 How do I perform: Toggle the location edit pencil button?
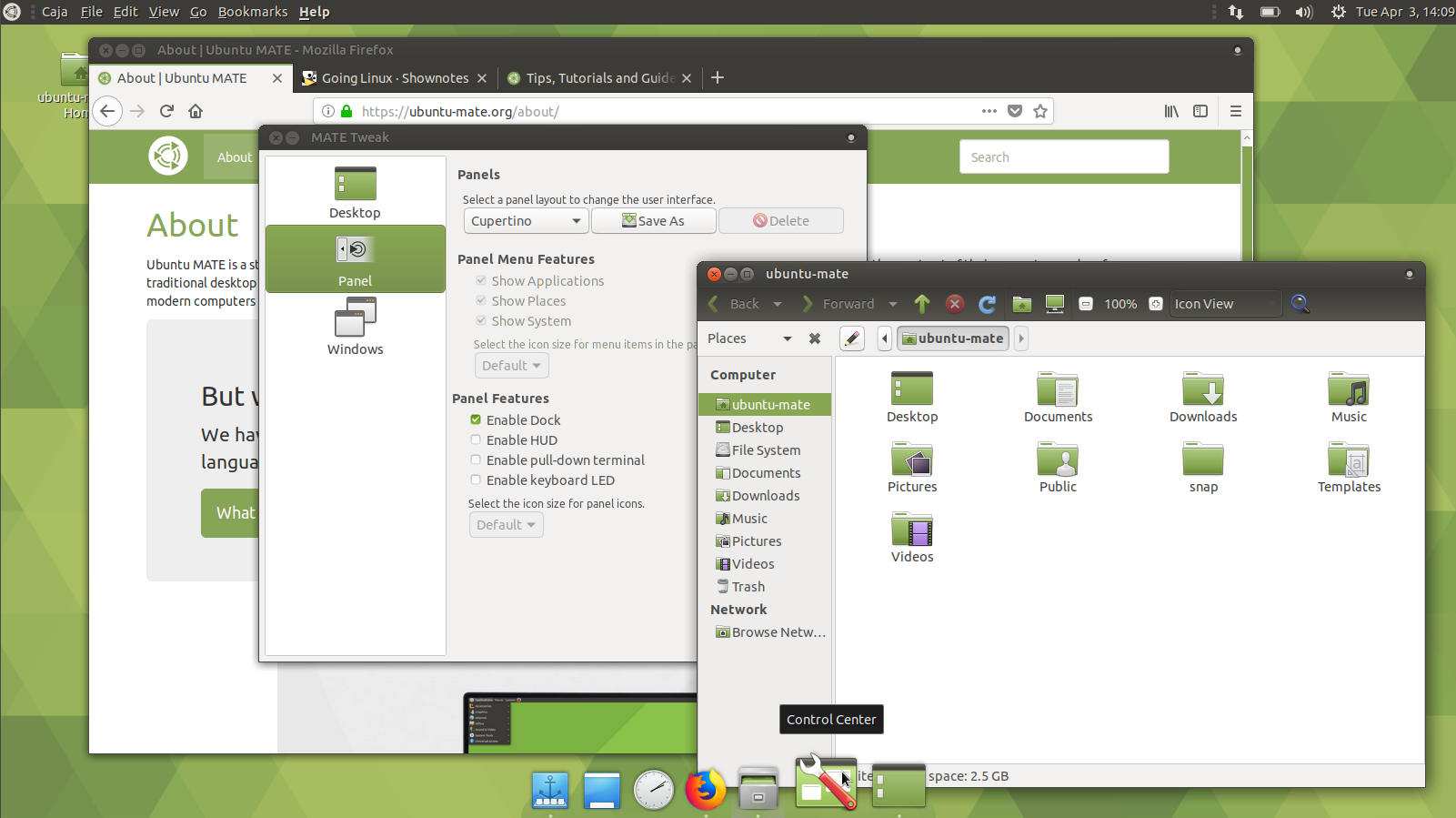coord(852,338)
